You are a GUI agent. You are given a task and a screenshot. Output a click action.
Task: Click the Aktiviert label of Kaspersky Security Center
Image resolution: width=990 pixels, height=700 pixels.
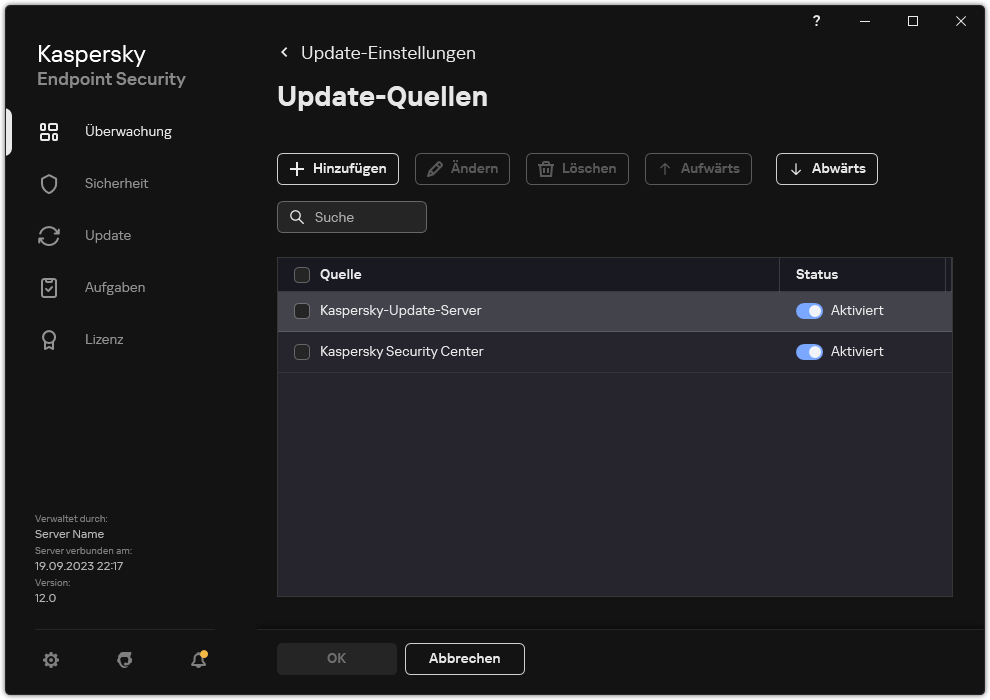click(x=857, y=352)
